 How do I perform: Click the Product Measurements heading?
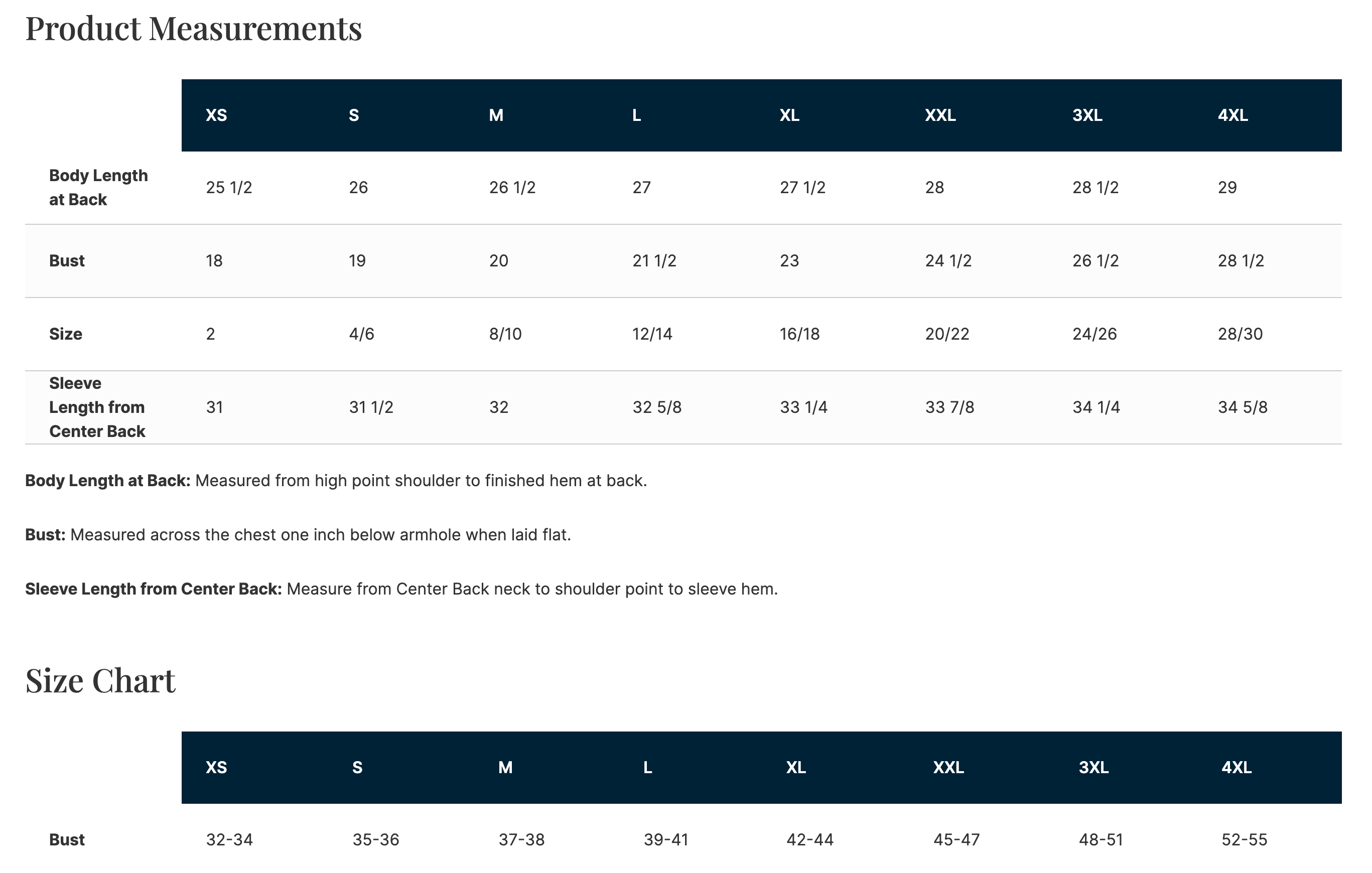point(194,29)
